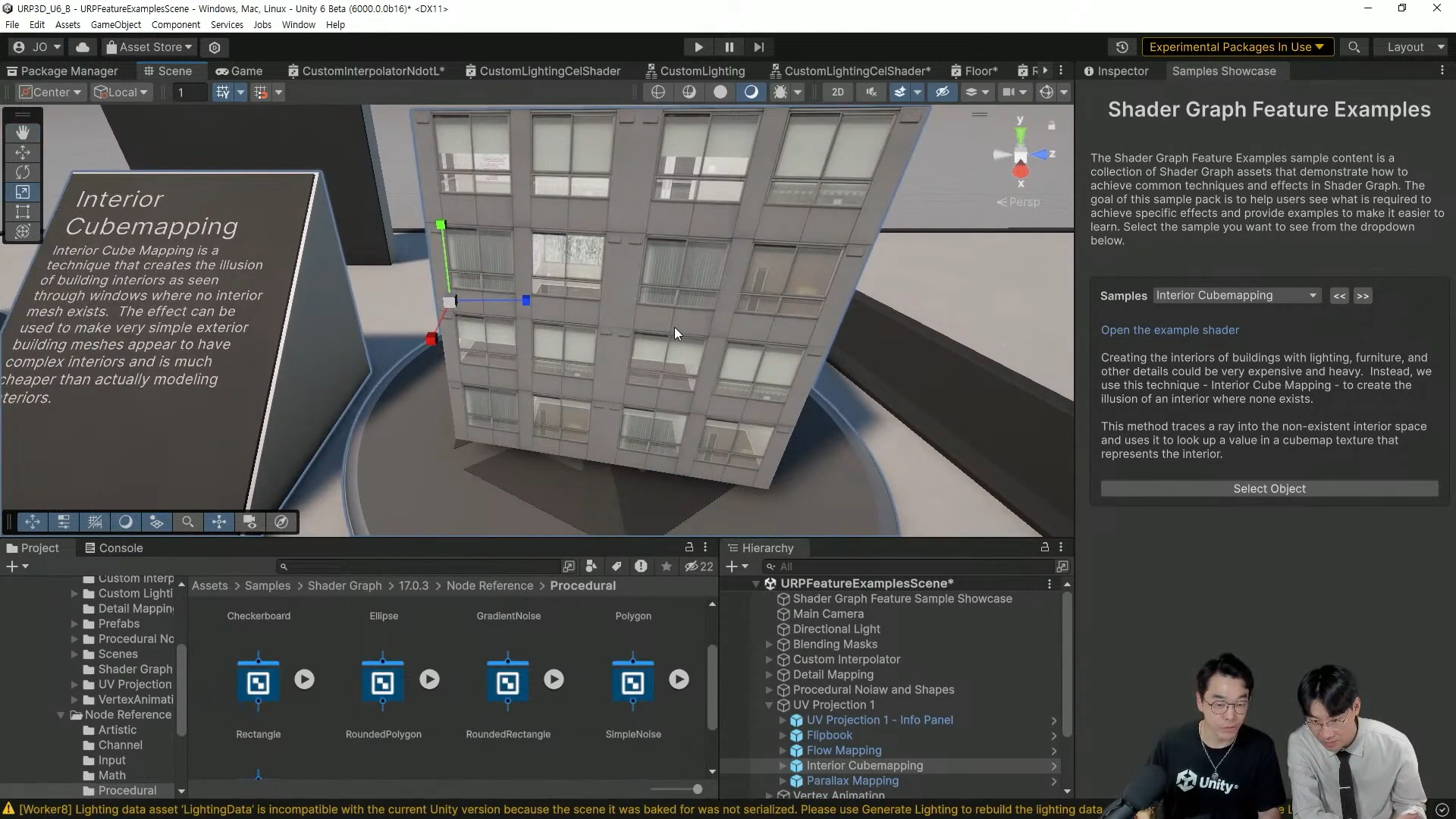Open the Undo History icon

[1122, 47]
